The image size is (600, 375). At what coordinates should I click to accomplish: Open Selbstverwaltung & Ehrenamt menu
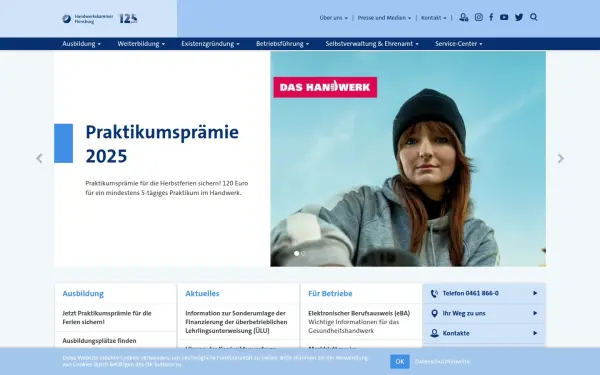(x=372, y=44)
